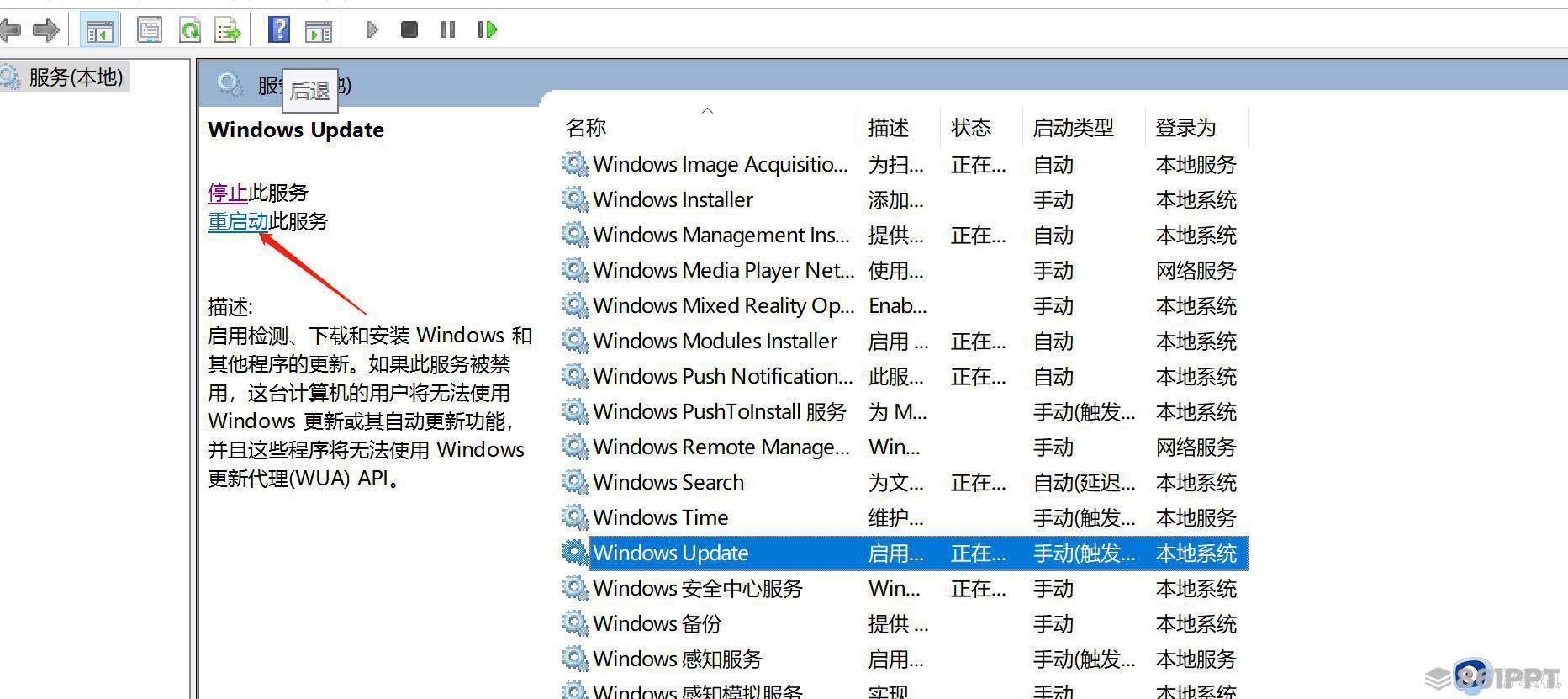Click the Windows Update title in detail pane
This screenshot has height=699, width=1568.
(296, 130)
